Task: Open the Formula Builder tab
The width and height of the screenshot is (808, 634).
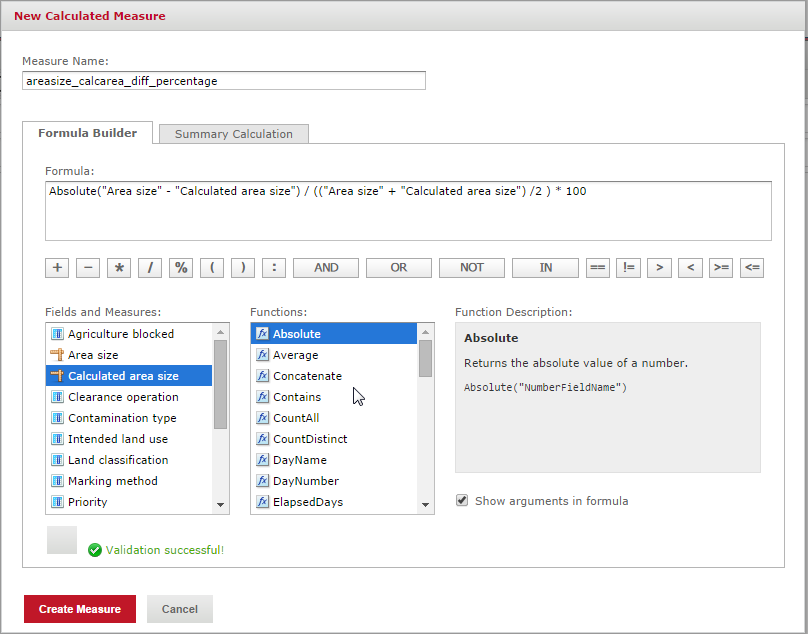Action: coord(87,133)
